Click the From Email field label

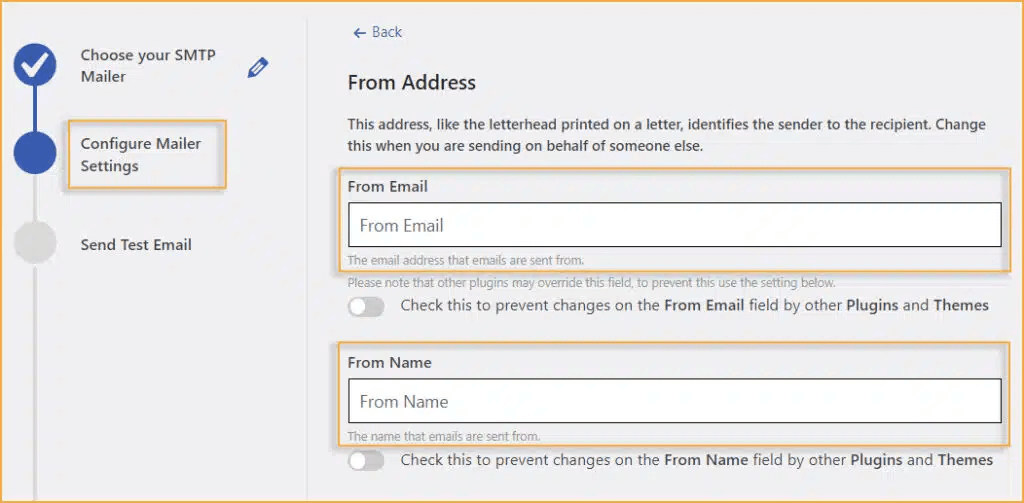(x=387, y=187)
